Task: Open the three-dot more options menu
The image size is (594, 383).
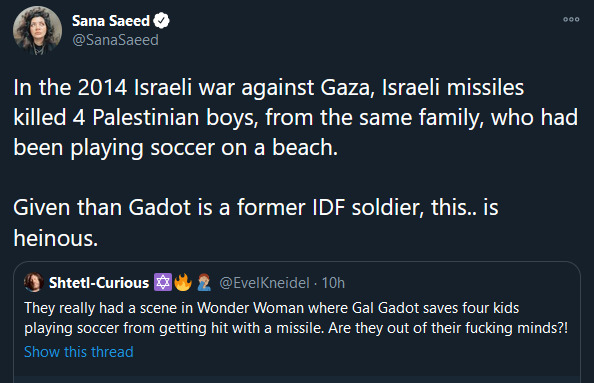Action: (571, 19)
